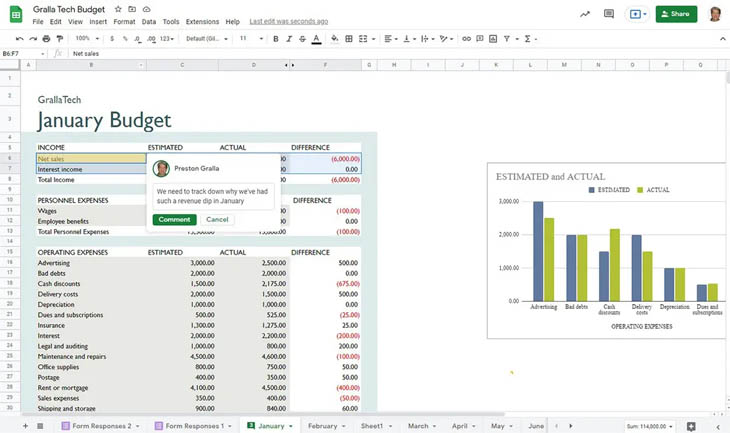Toggle italic formatting

289,39
